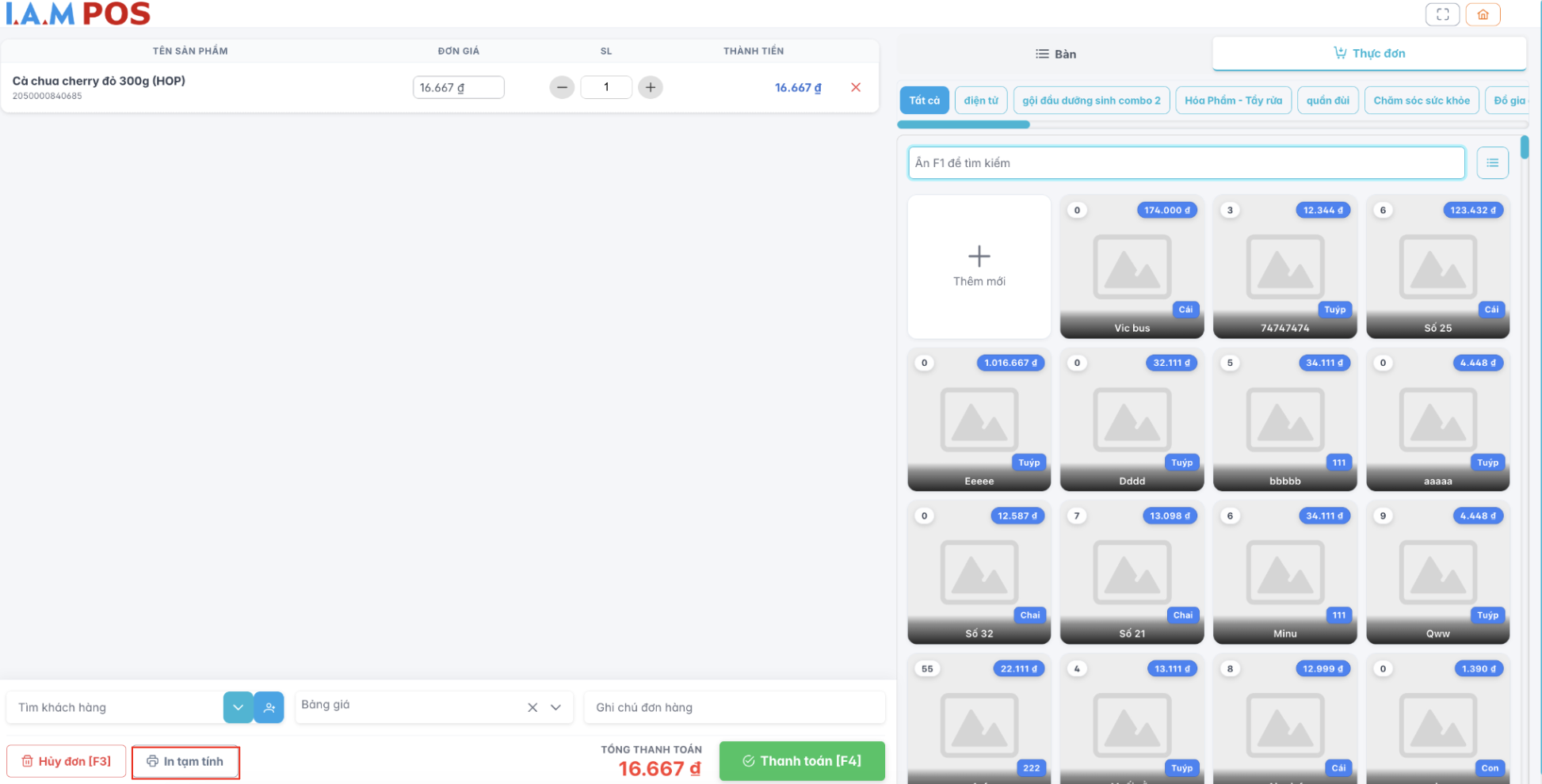Viewport: 1542px width, 784px height.
Task: Clear the Bảng giá selection
Action: [x=532, y=707]
